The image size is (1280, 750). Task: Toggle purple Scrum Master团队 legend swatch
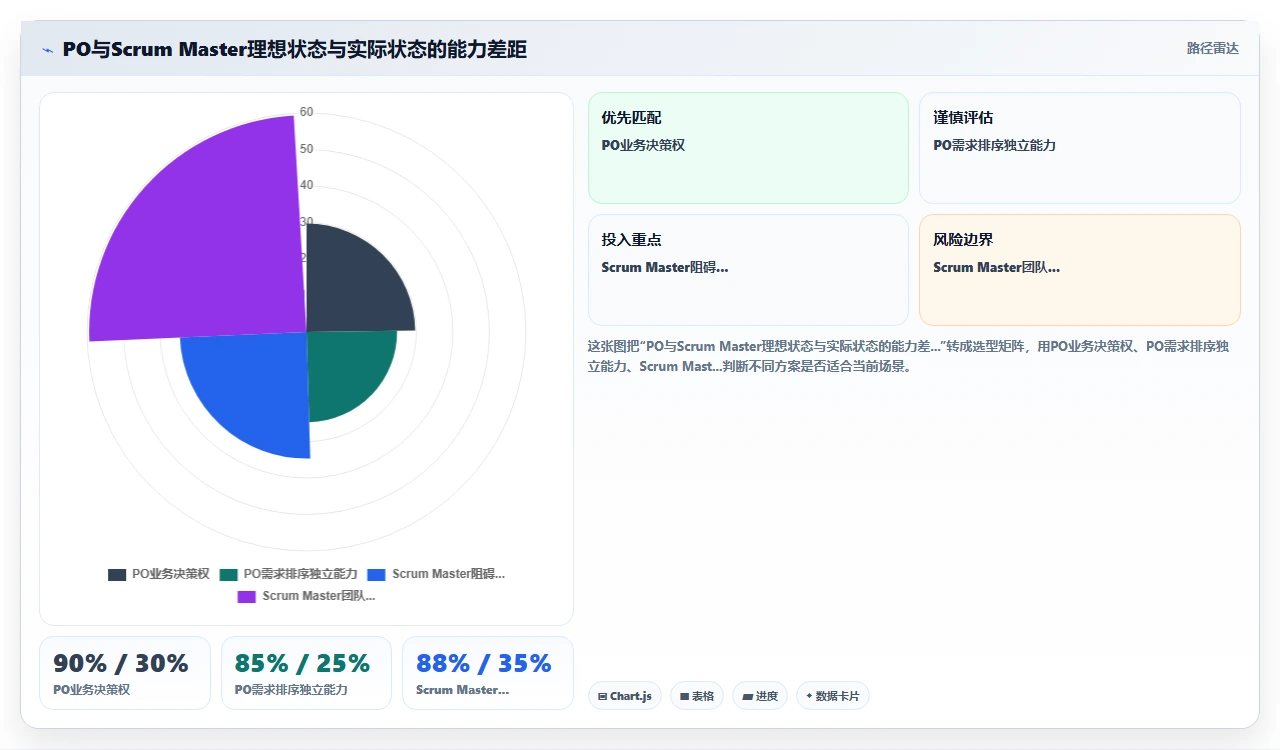tap(247, 596)
